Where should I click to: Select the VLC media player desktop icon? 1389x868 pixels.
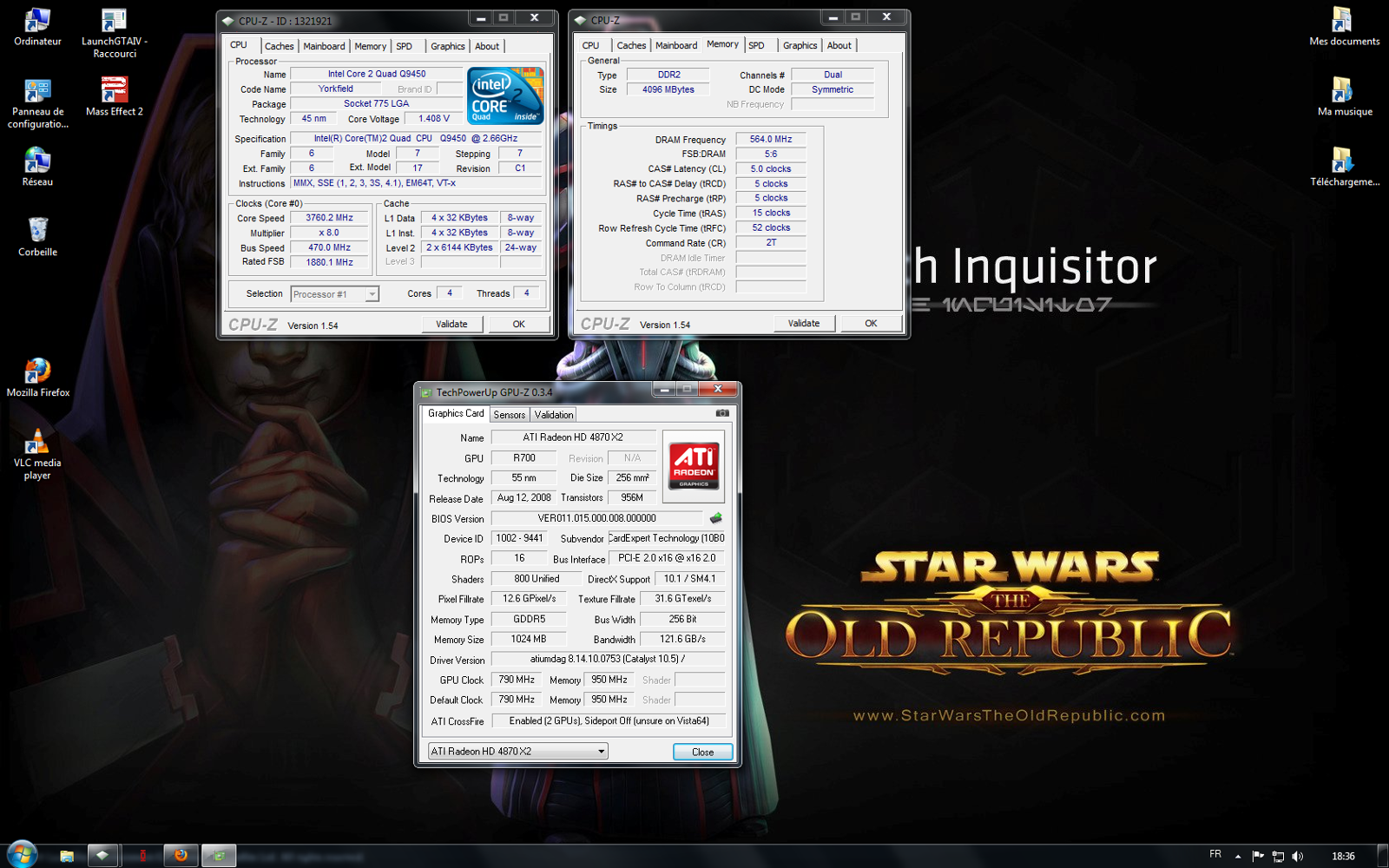pyautogui.click(x=37, y=454)
